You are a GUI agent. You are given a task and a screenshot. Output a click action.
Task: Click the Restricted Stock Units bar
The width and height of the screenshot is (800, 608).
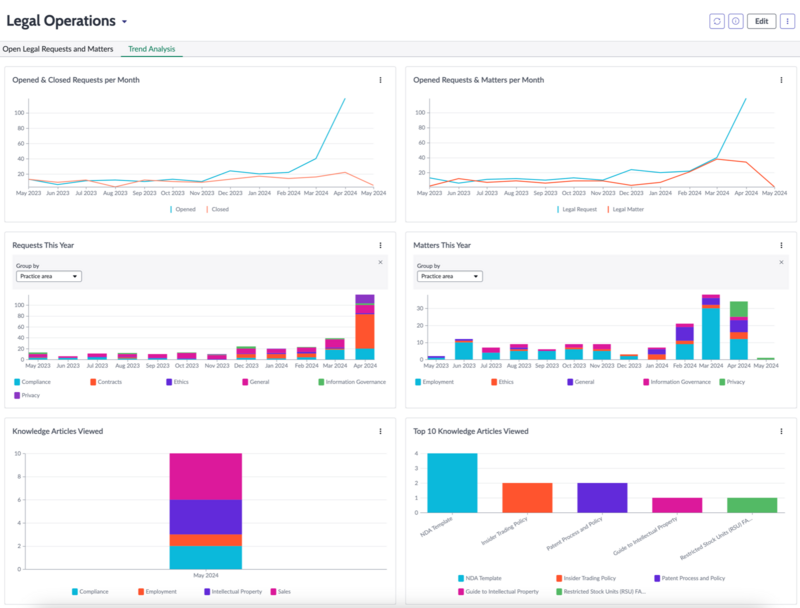click(752, 505)
